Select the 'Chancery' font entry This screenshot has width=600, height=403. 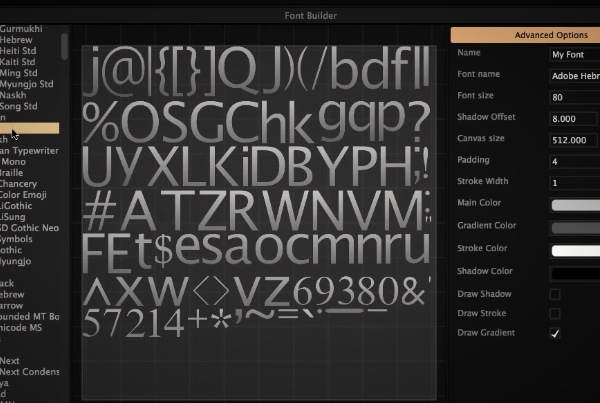tap(18, 184)
